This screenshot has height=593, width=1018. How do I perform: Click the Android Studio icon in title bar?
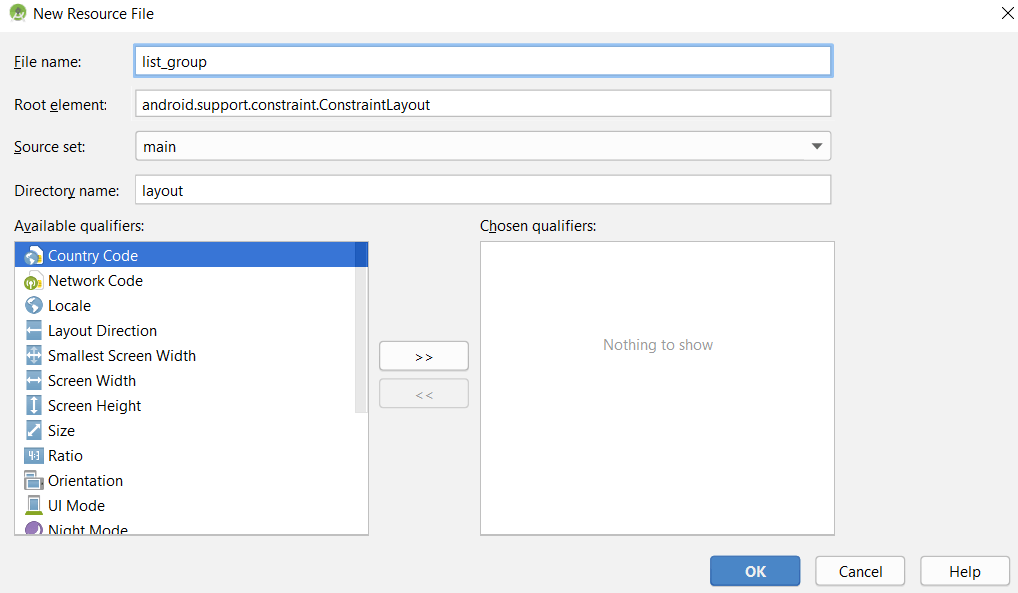point(18,13)
